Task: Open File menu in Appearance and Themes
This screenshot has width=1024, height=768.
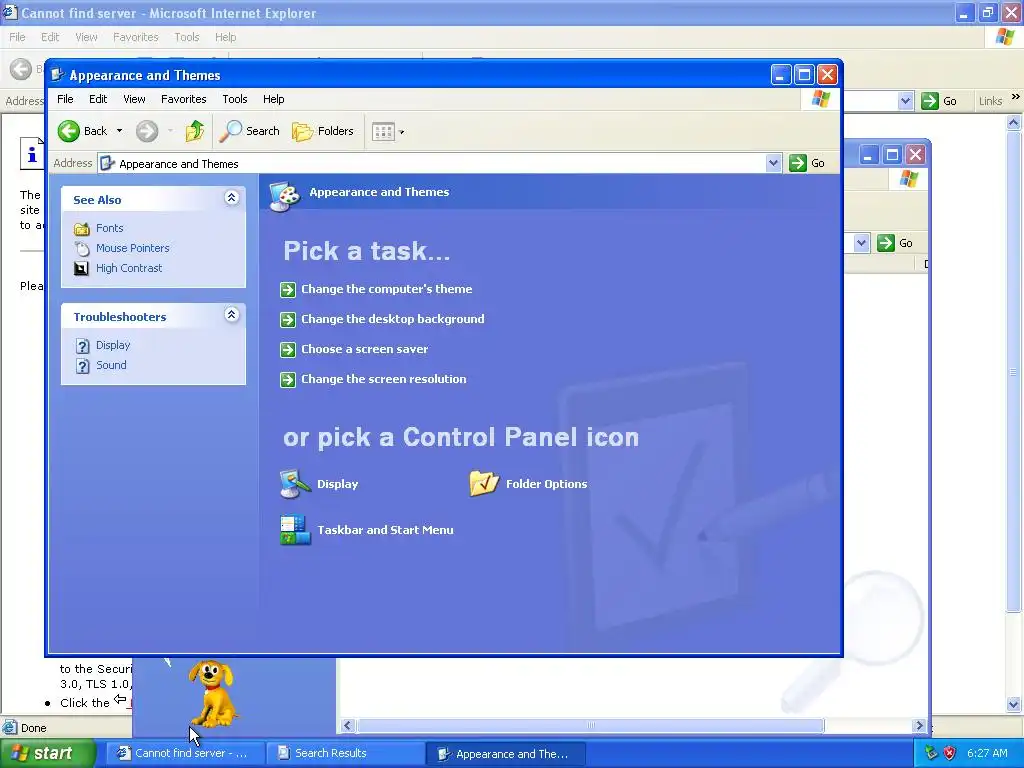Action: [x=65, y=99]
